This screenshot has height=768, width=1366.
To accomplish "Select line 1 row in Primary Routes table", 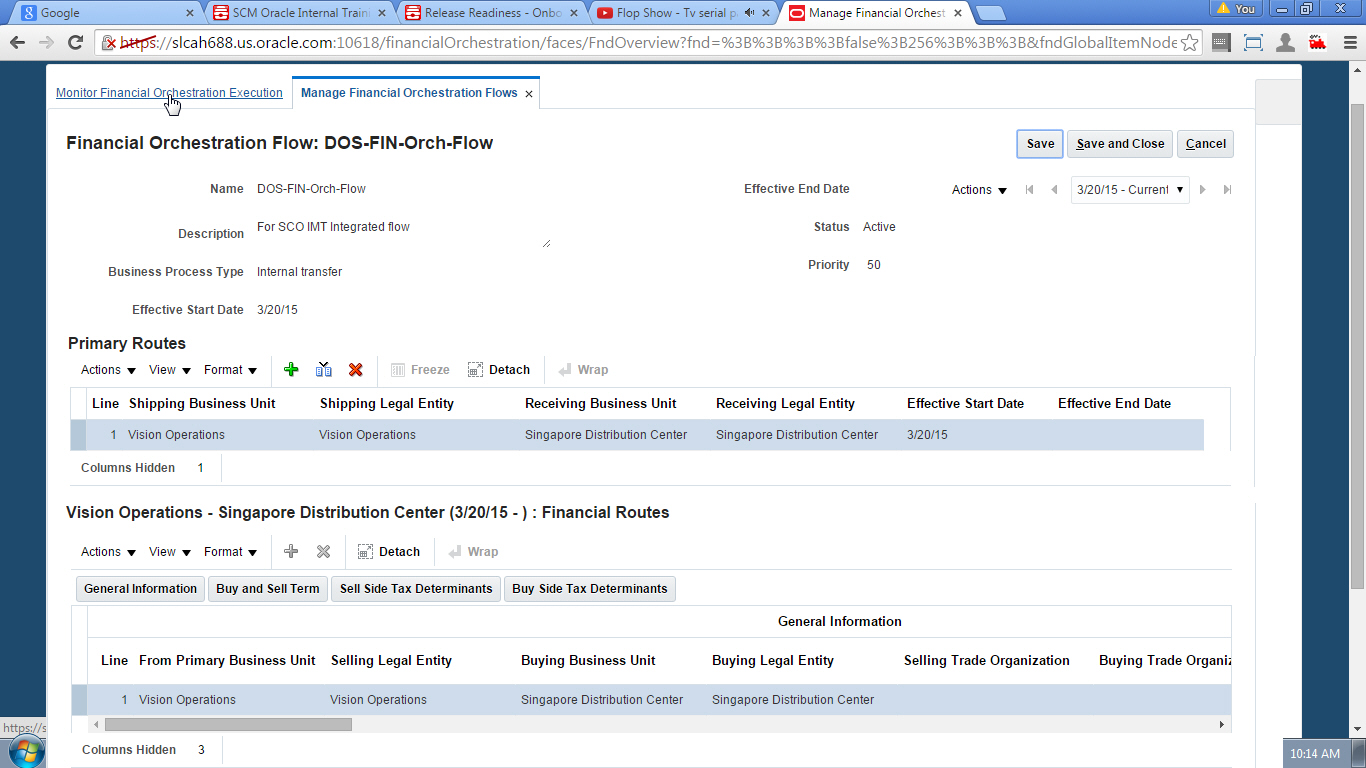I will coord(637,435).
